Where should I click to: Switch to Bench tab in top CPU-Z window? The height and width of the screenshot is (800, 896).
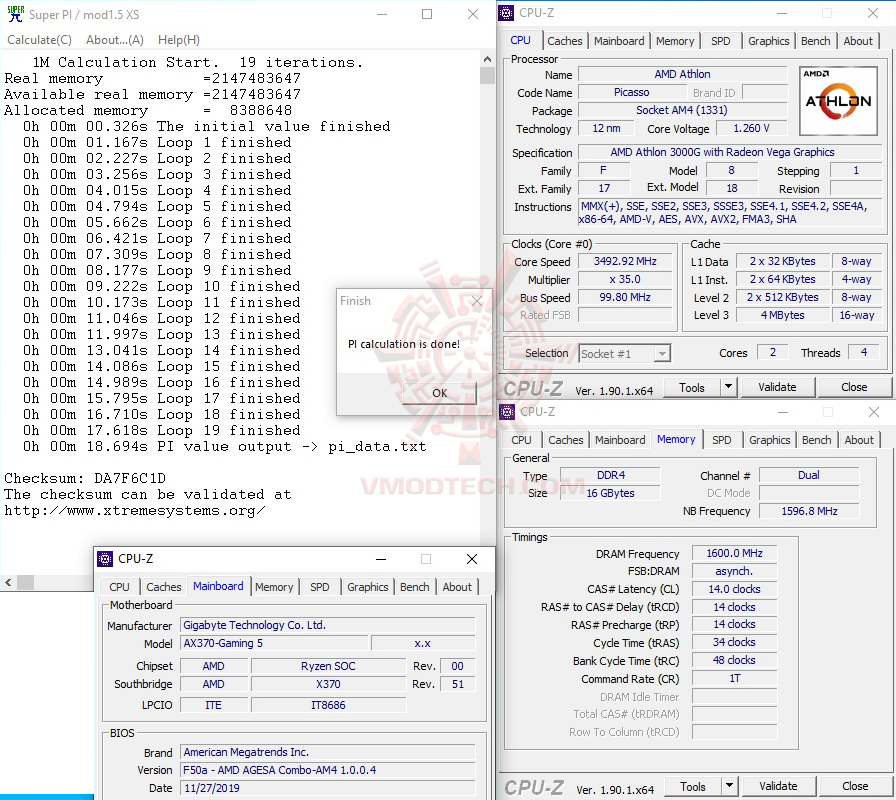coord(815,41)
